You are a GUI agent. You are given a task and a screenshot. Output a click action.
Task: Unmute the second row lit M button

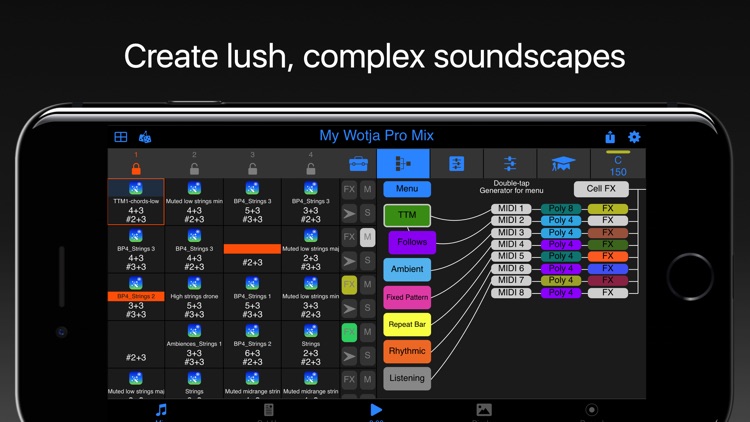click(x=367, y=237)
